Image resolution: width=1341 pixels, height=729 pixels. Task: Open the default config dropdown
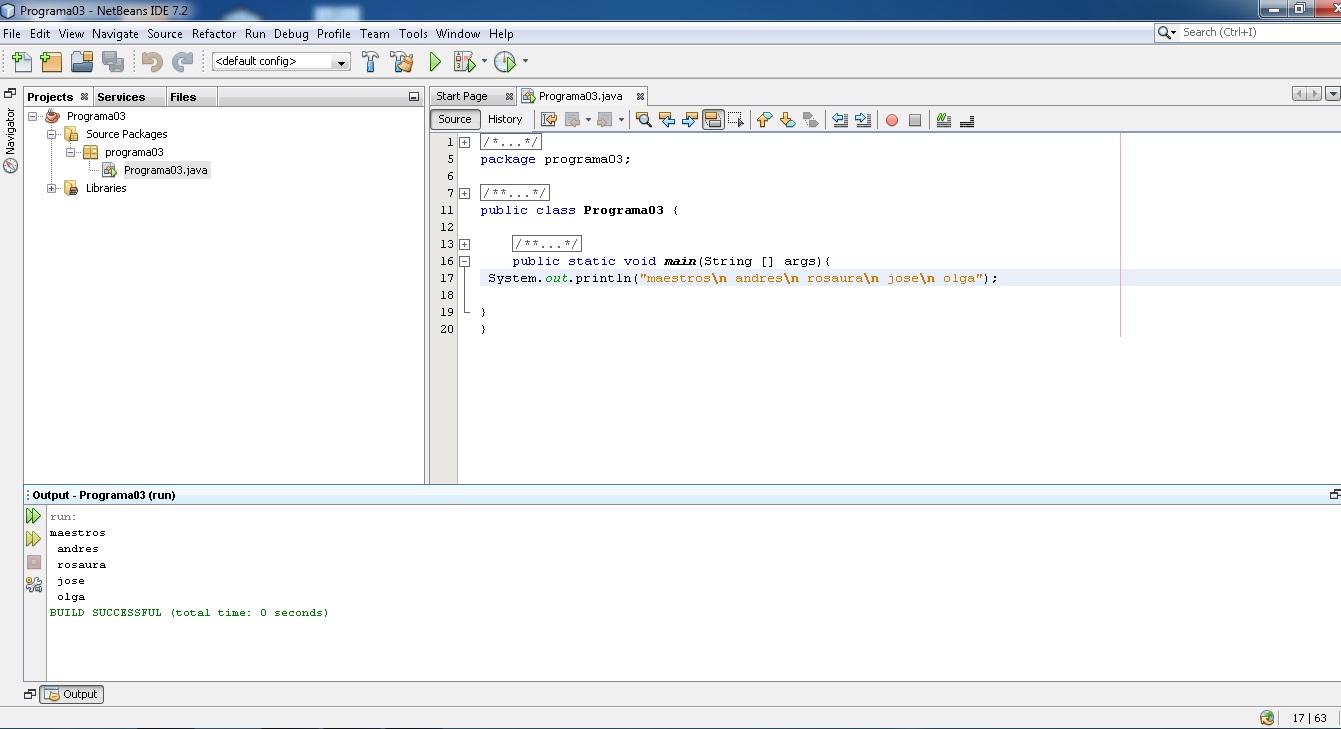click(x=340, y=61)
